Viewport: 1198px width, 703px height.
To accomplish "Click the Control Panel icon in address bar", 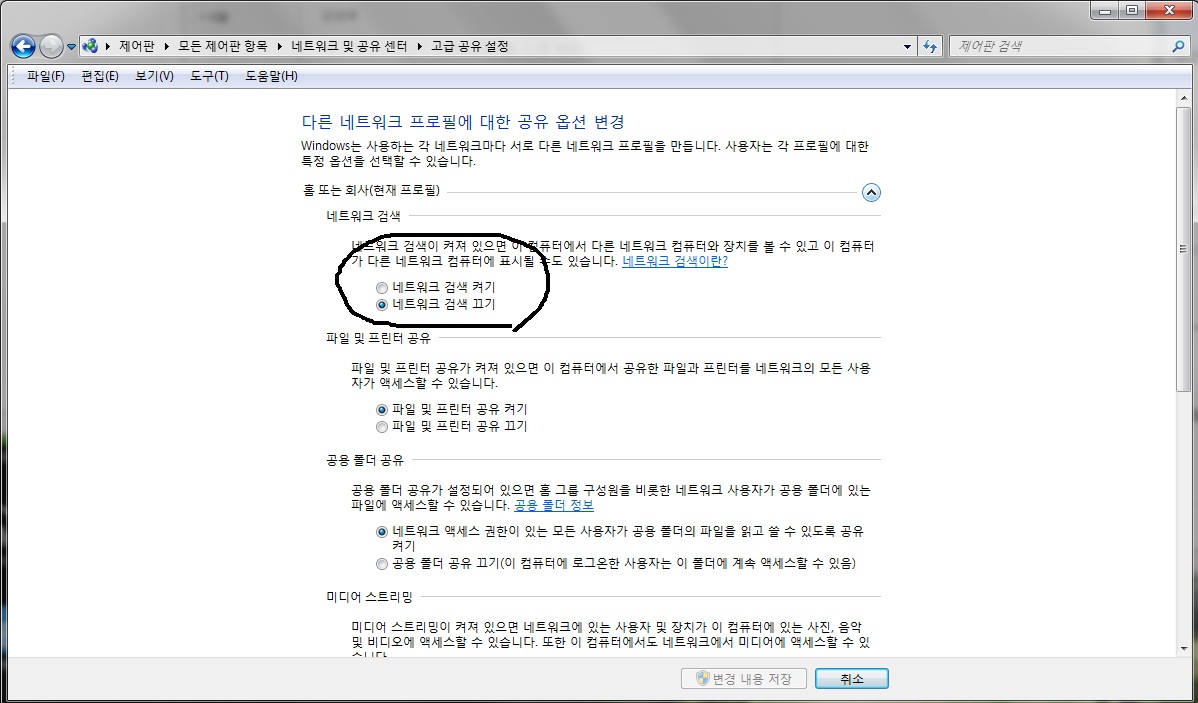I will [90, 46].
